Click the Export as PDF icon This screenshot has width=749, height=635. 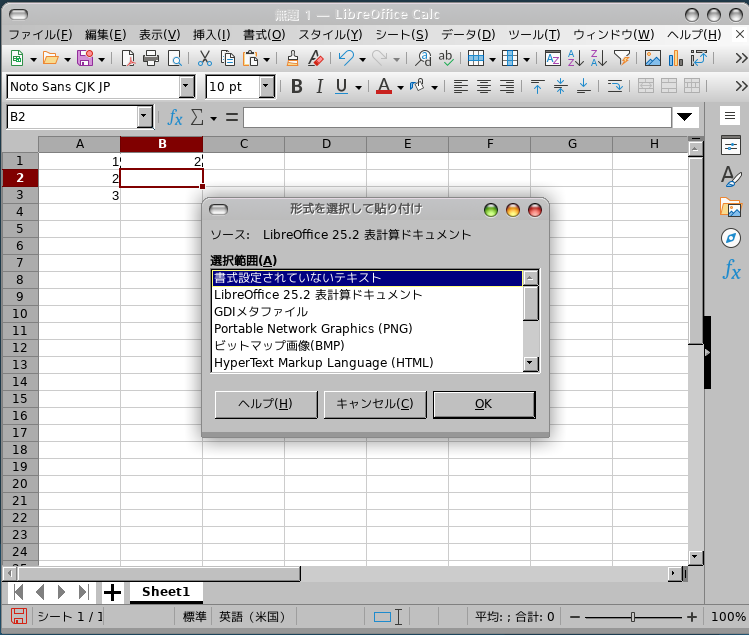pos(128,59)
